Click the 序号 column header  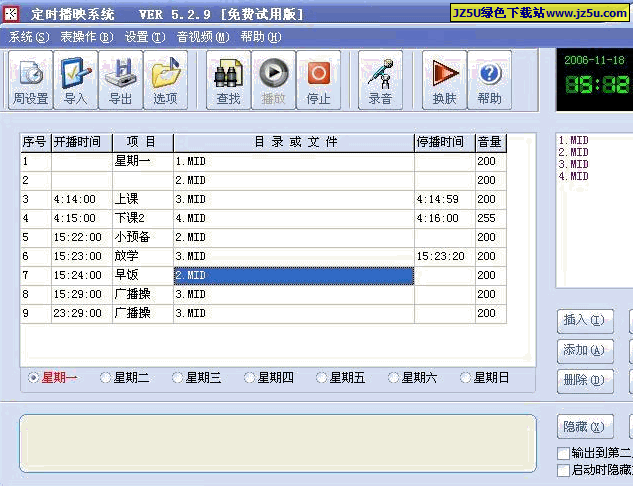click(36, 142)
